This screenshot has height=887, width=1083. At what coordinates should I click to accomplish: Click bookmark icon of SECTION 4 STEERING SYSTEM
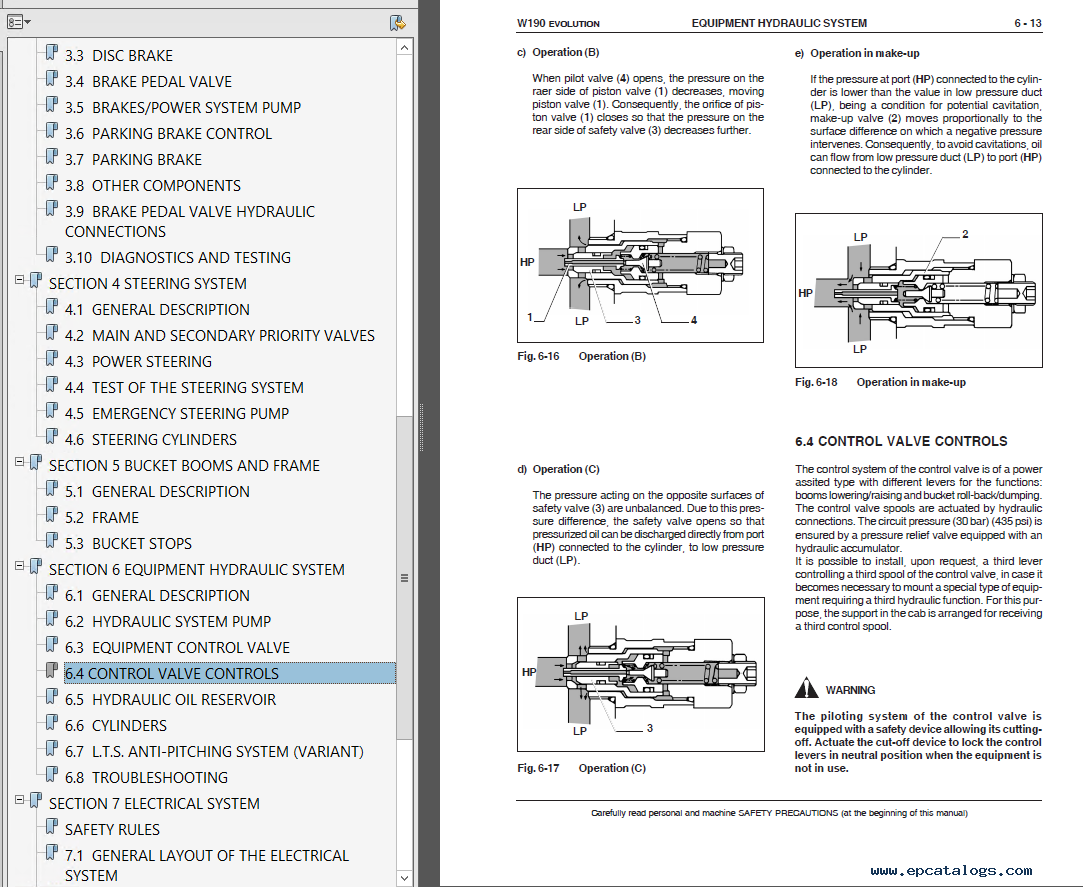[x=36, y=280]
